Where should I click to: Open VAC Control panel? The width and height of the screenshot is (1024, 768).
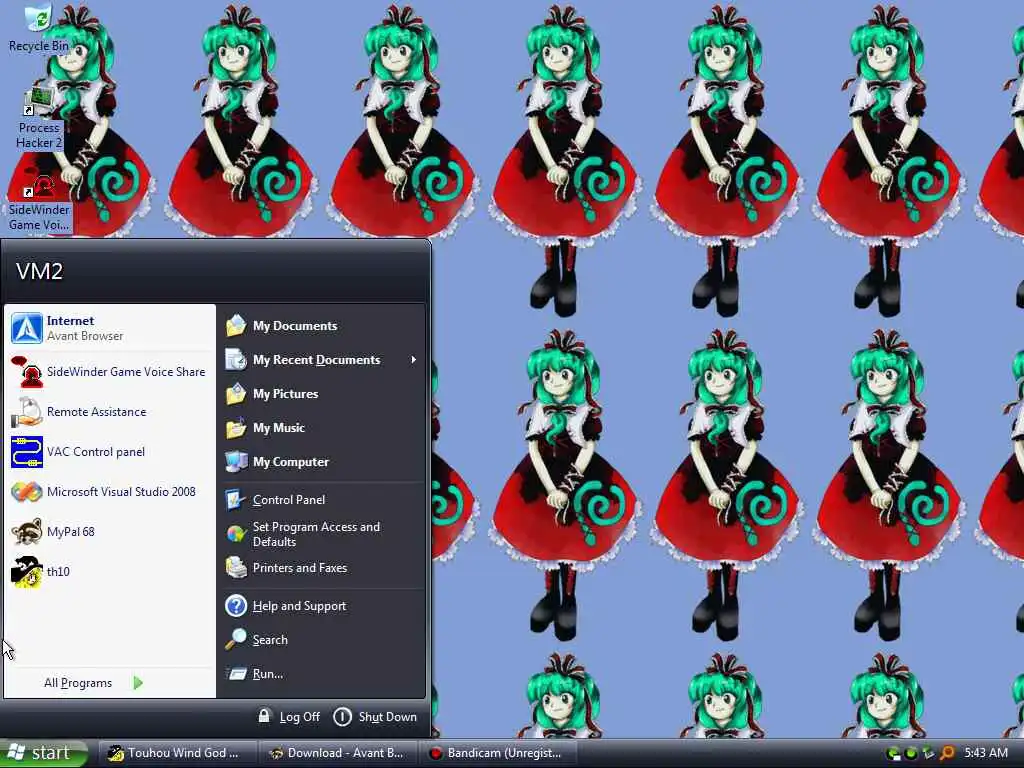coord(110,452)
